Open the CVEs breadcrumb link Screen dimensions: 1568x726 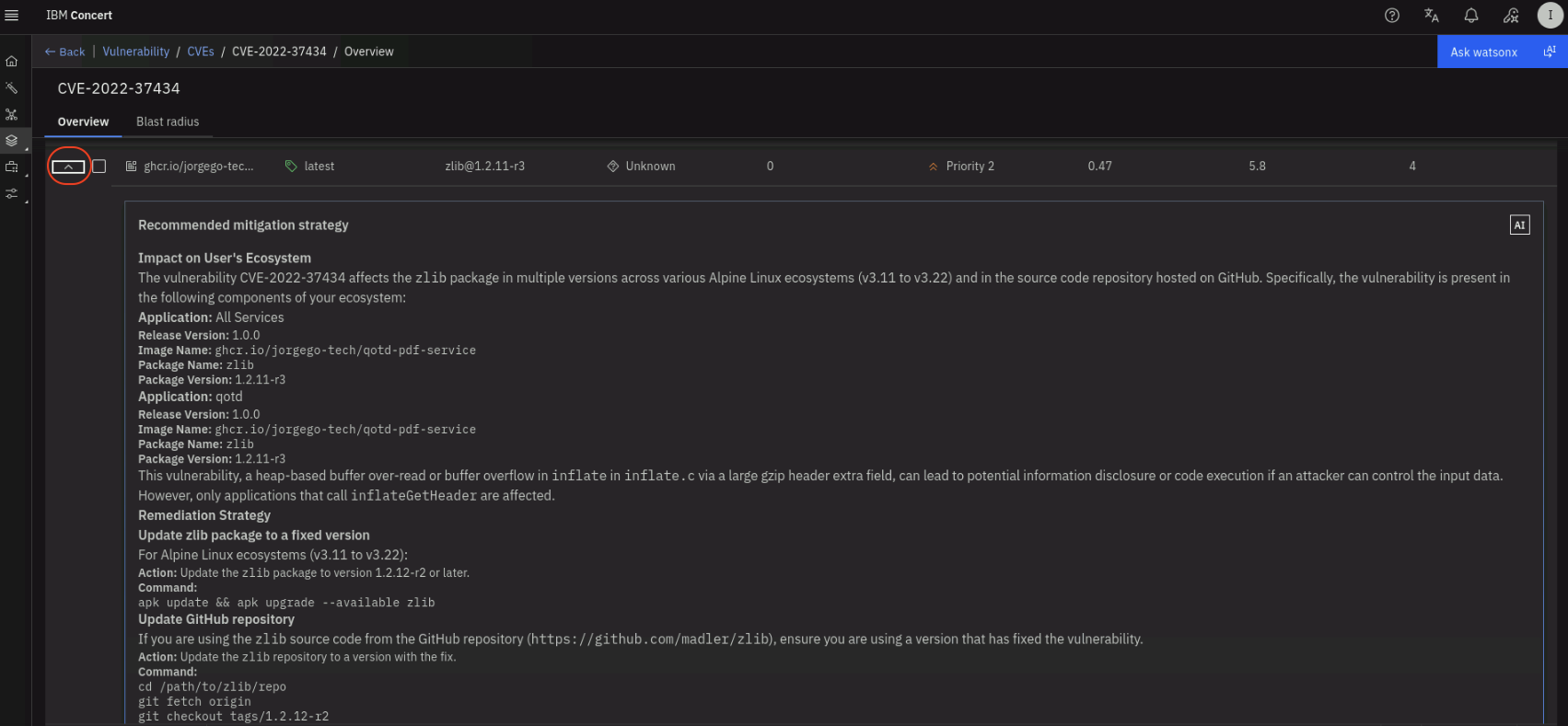coord(201,52)
